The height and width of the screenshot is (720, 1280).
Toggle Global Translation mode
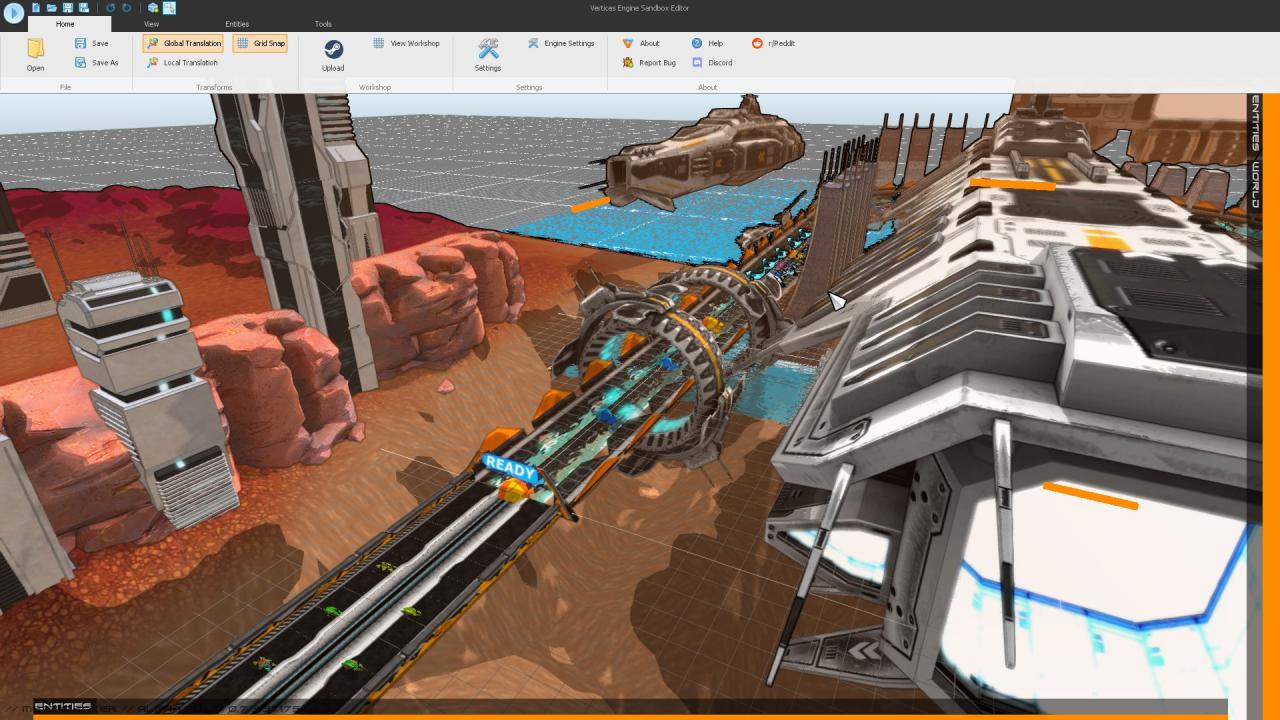[x=183, y=43]
